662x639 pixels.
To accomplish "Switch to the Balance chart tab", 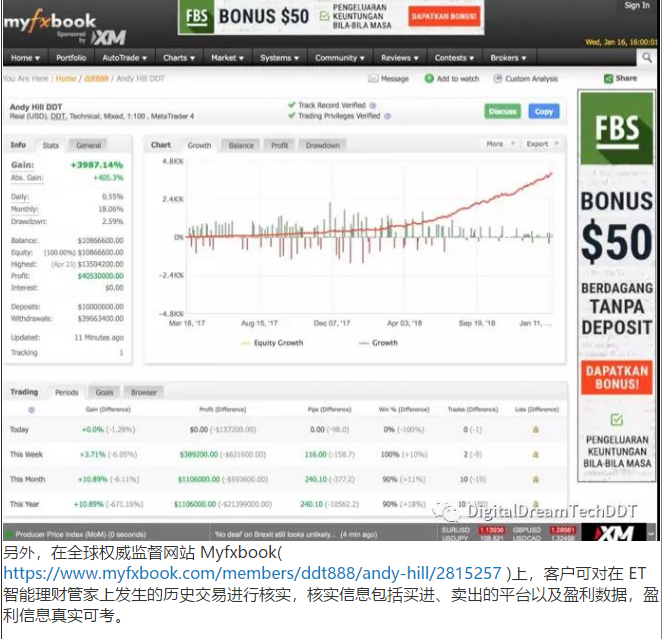I will [x=241, y=145].
